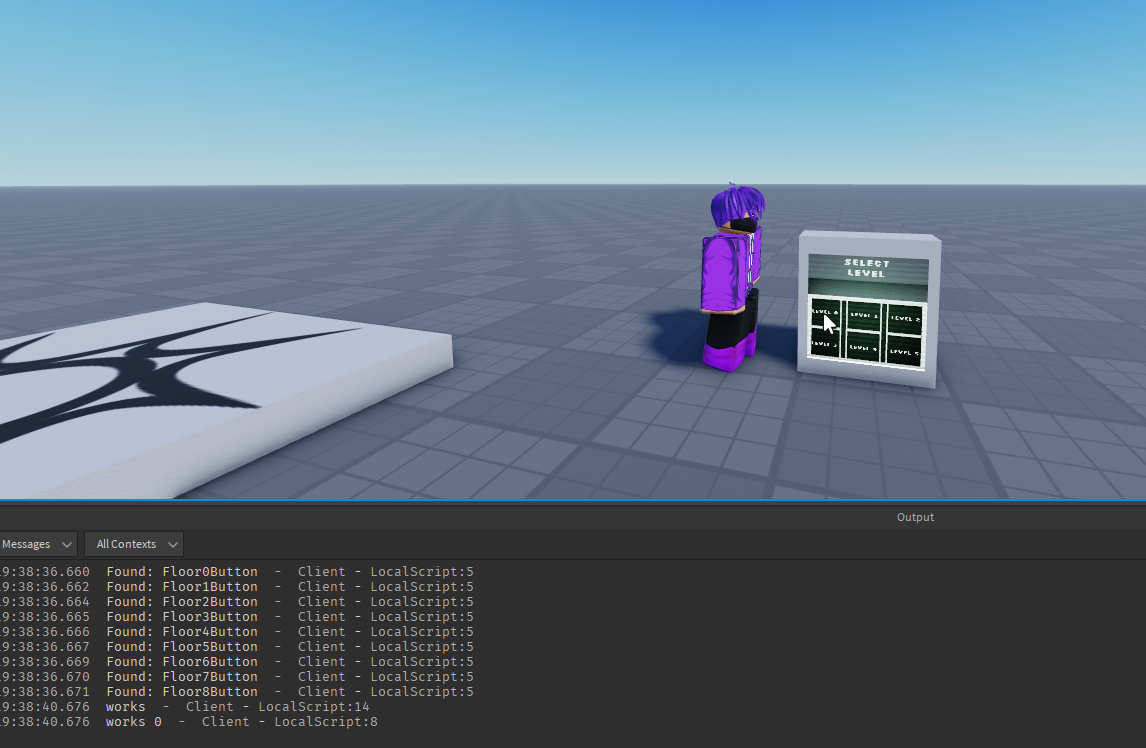Select Level 1 on the level screen

(863, 316)
